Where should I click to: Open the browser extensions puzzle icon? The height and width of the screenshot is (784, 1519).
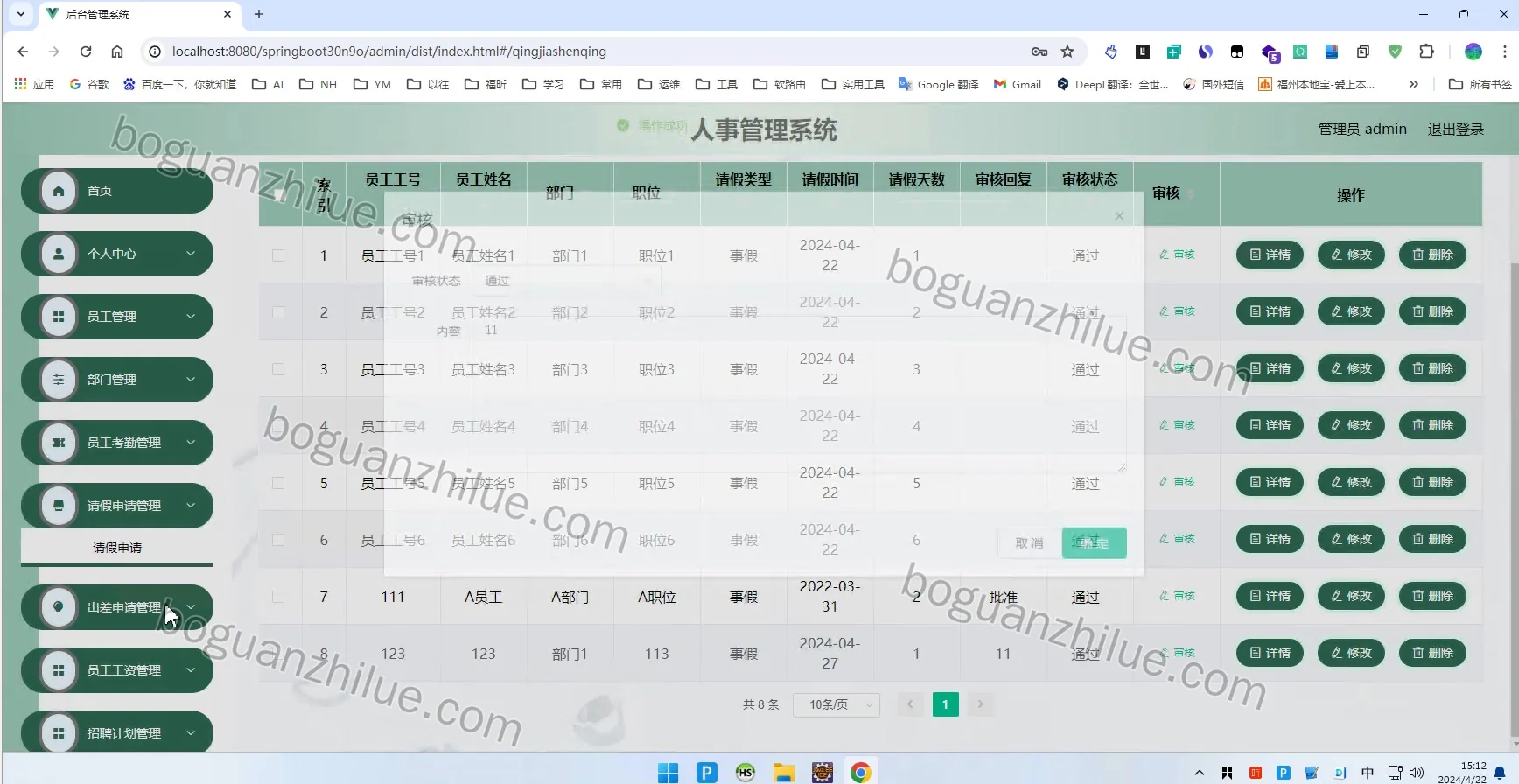click(x=1426, y=52)
